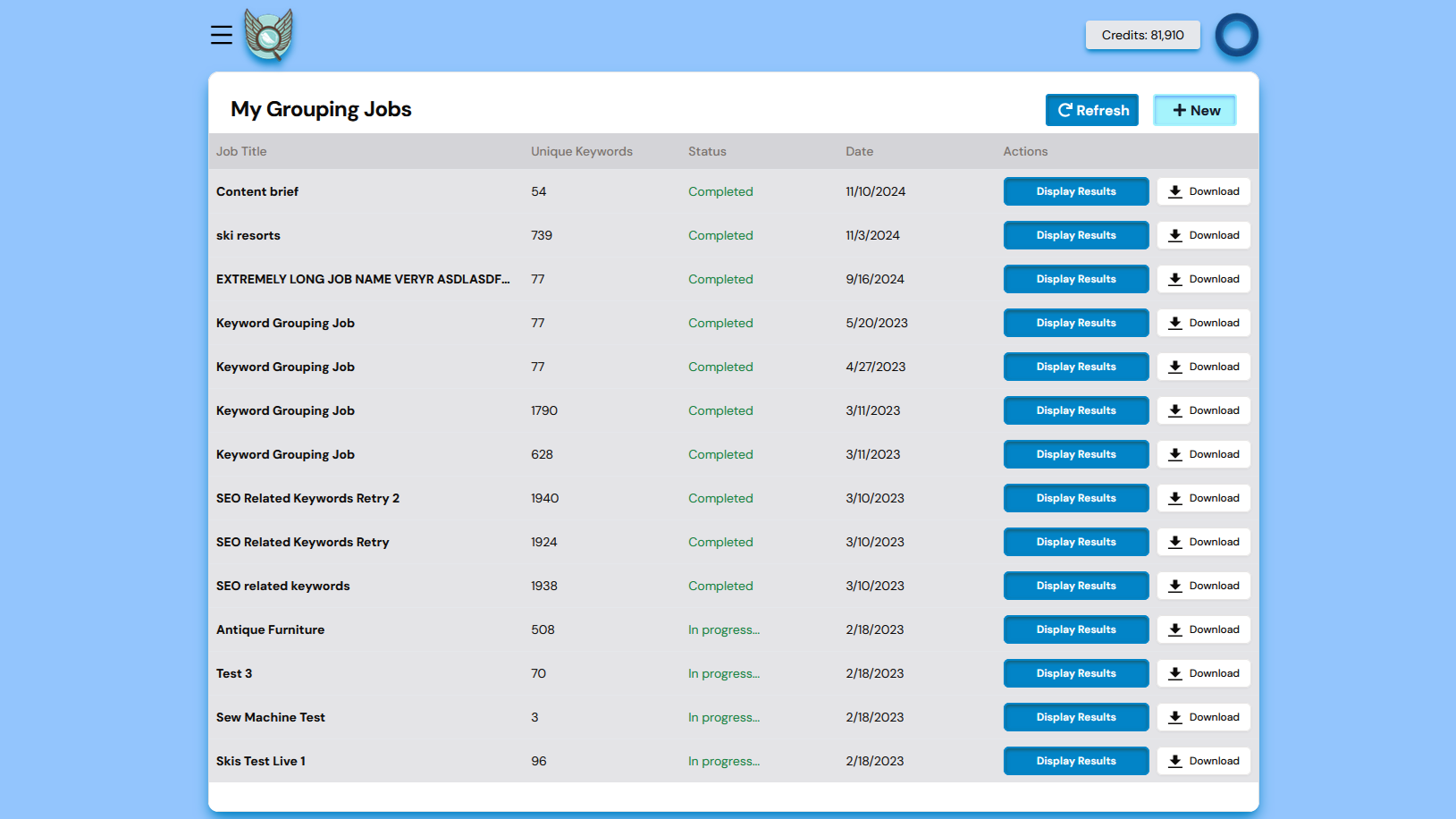Download the Skis Test Live 1 job
Image resolution: width=1456 pixels, height=819 pixels.
pyautogui.click(x=1203, y=761)
